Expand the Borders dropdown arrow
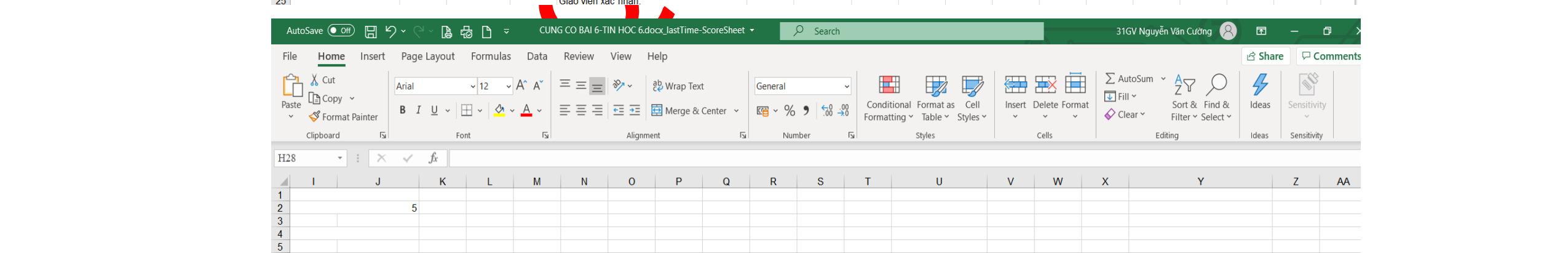Viewport: 1568px width, 253px height. [479, 111]
